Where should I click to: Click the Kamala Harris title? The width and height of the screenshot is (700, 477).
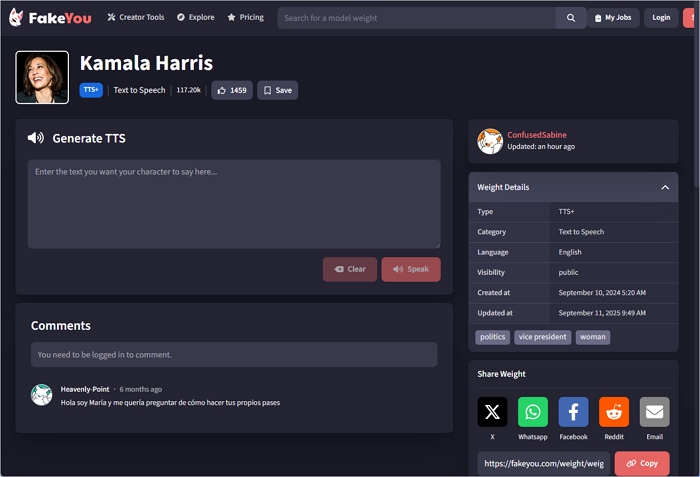coord(146,63)
